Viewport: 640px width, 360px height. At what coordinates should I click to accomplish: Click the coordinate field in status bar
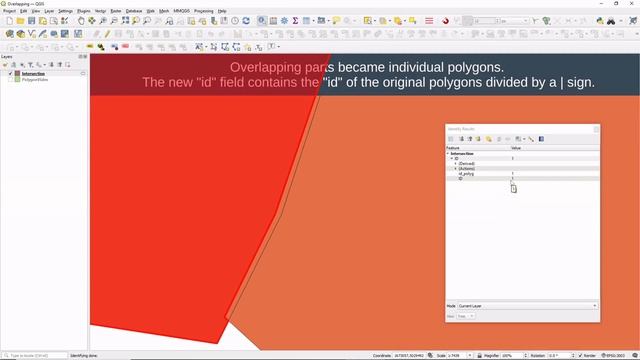410,356
